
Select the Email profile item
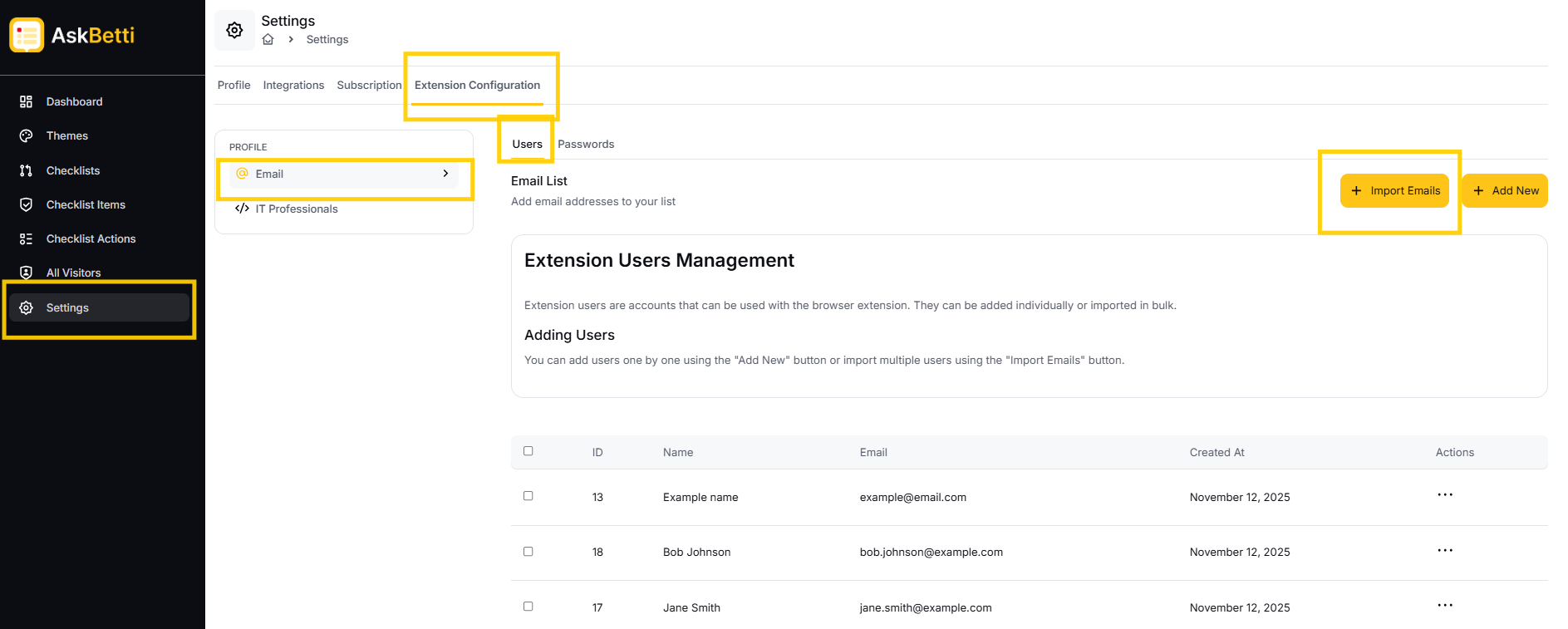click(x=344, y=174)
